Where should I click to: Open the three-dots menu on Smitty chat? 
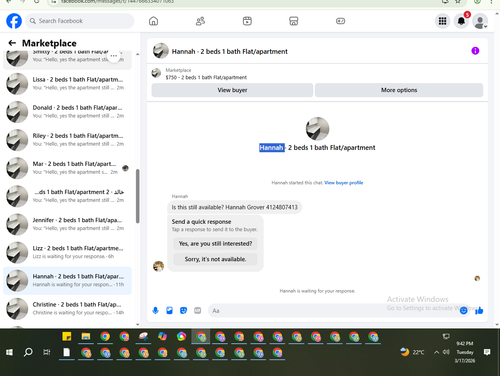click(114, 56)
